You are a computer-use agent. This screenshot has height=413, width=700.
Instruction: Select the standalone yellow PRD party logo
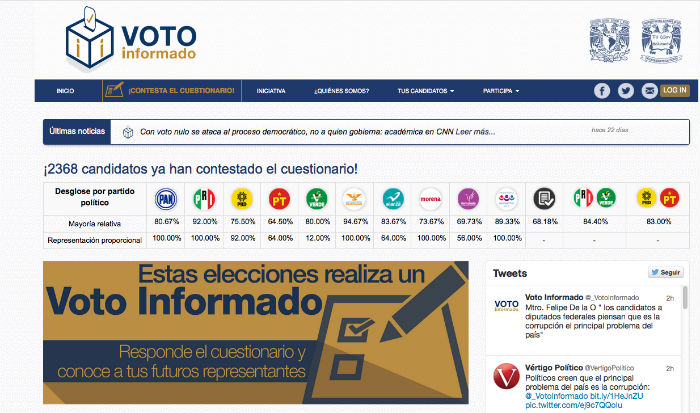coord(242,199)
